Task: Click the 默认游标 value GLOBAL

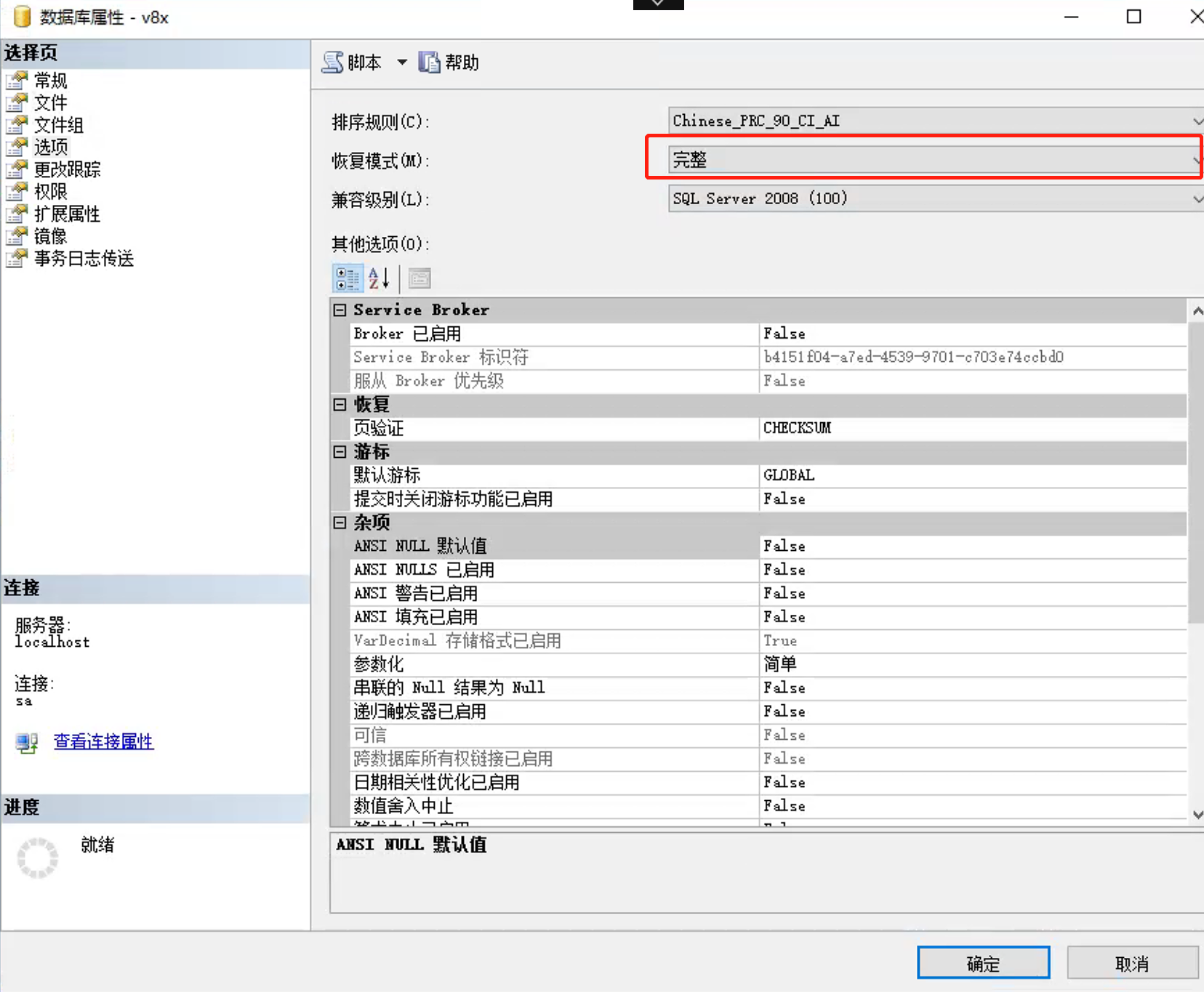Action: tap(789, 475)
